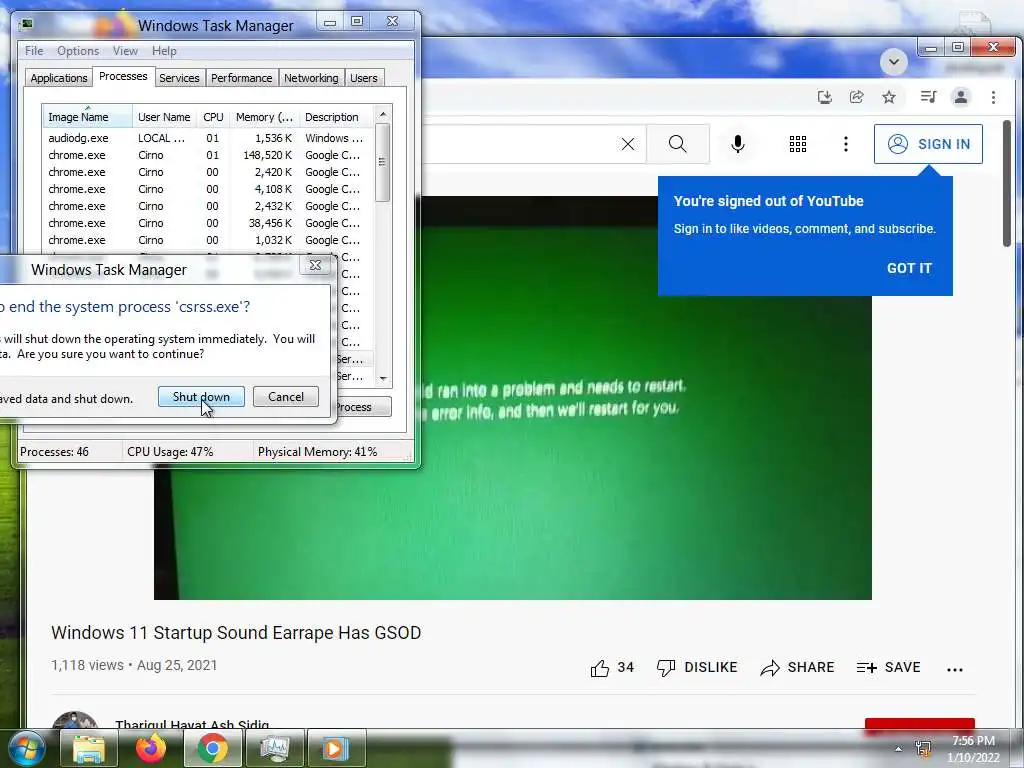Dismiss the signed-out popup with GOT IT
The width and height of the screenshot is (1024, 768).
(909, 268)
